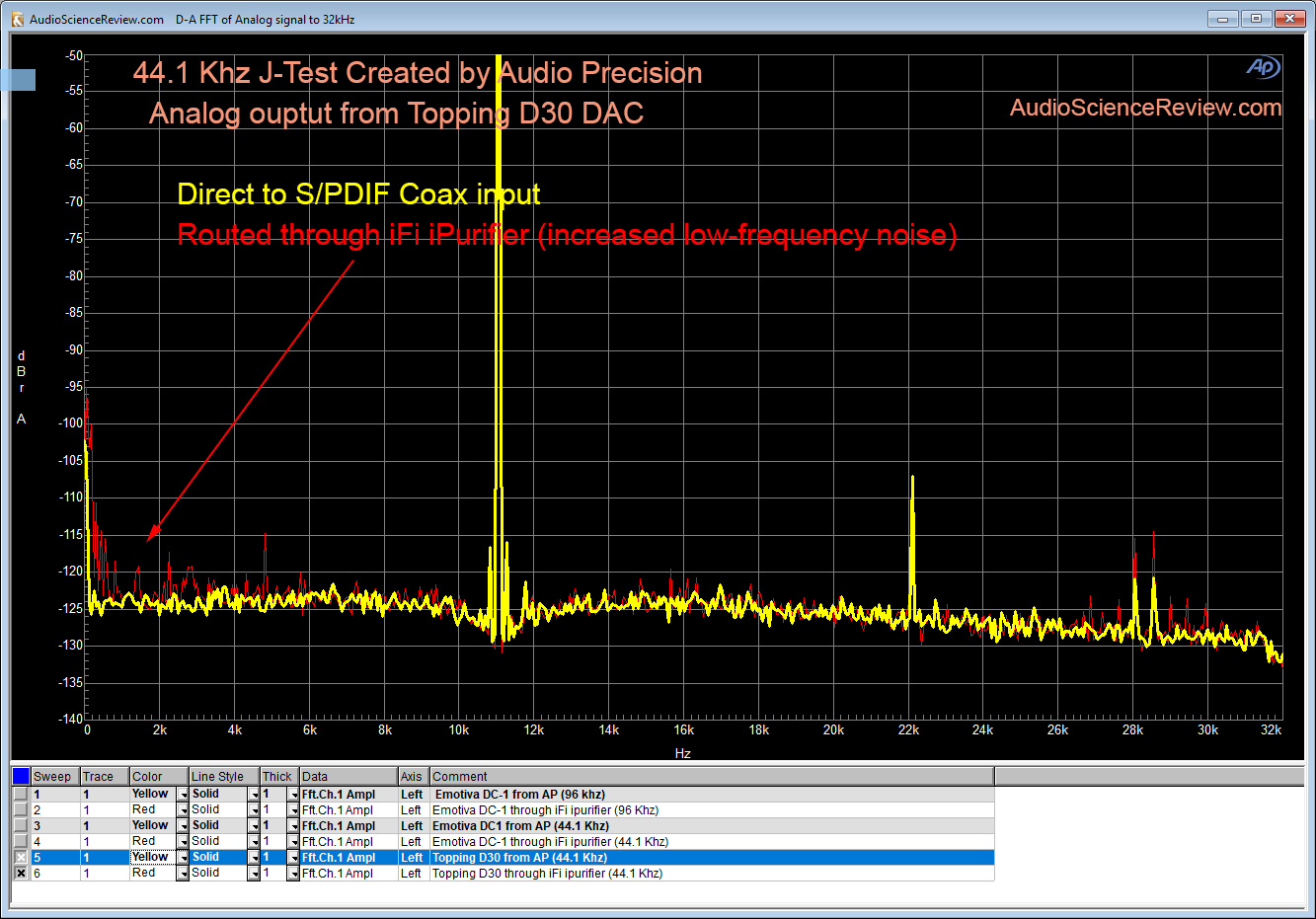Open Line Style dropdown for sweep 6

coord(254,874)
